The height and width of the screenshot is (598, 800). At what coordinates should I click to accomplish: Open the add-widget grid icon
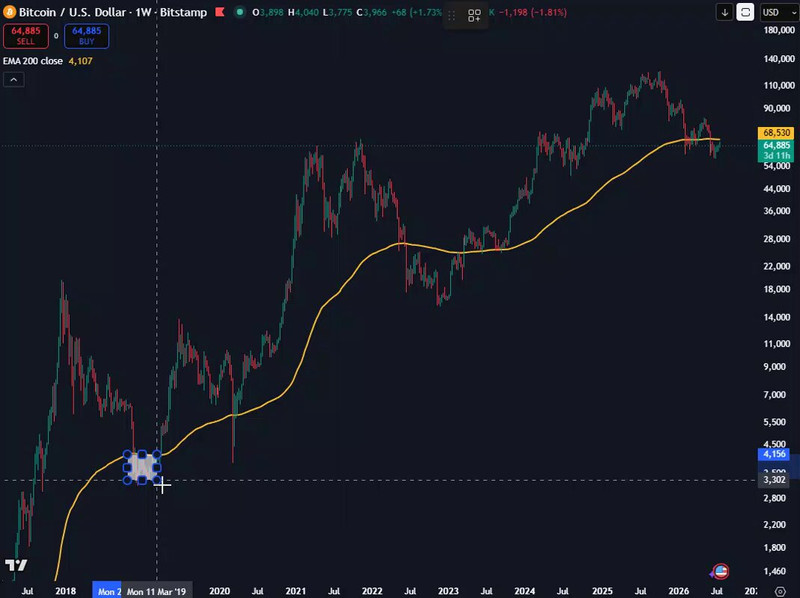(x=474, y=15)
